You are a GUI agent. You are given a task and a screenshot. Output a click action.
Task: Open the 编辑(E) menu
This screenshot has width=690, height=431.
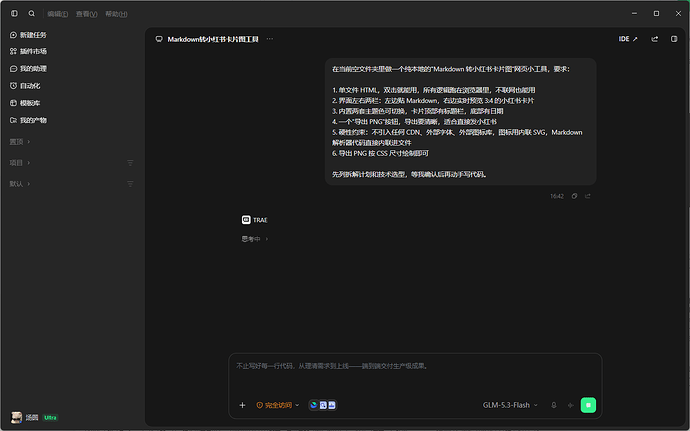pyautogui.click(x=58, y=14)
